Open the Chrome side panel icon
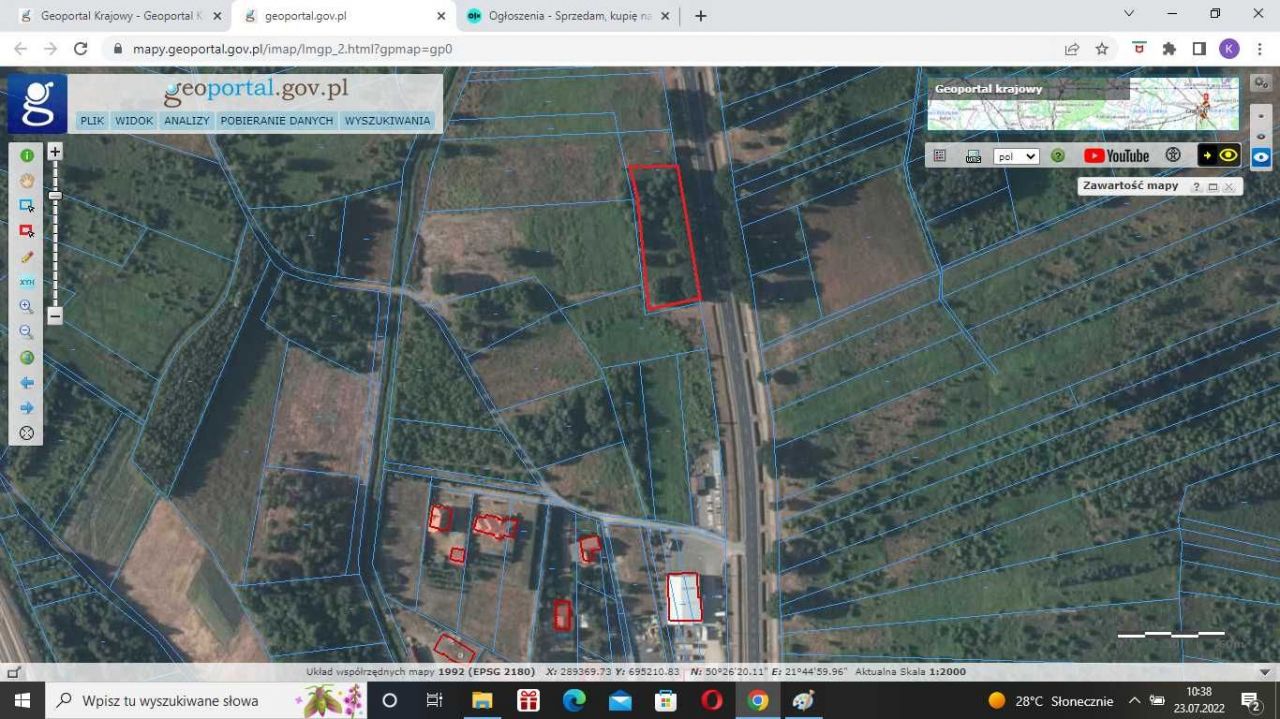This screenshot has width=1280, height=719. click(x=1199, y=48)
